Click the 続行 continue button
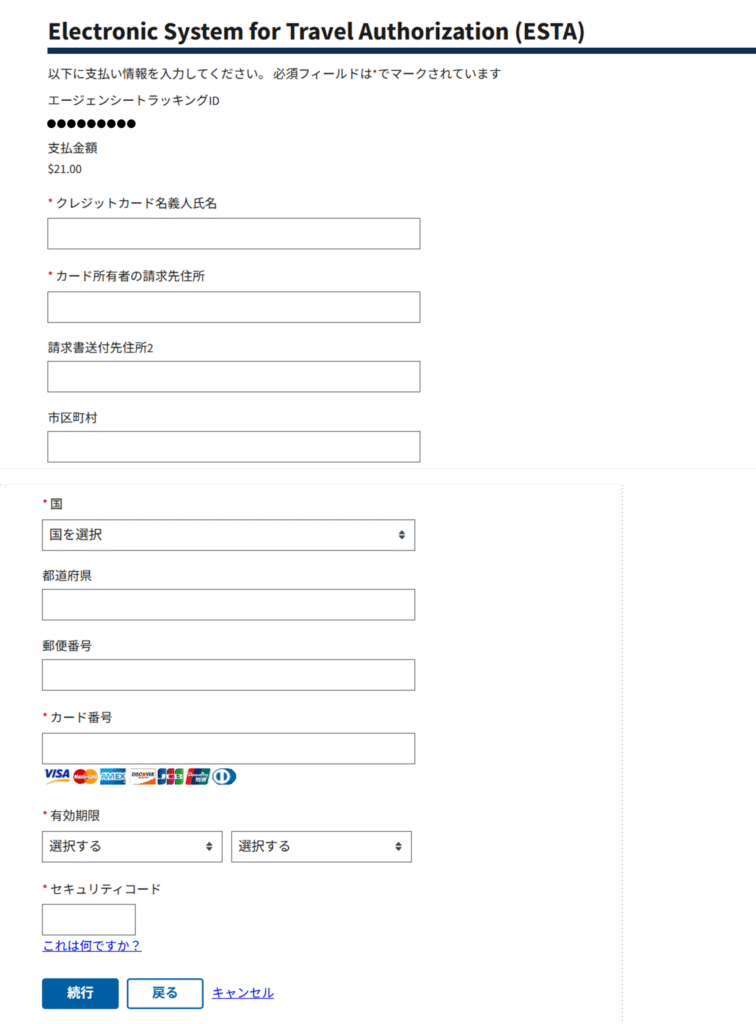This screenshot has height=1024, width=756. coord(80,993)
